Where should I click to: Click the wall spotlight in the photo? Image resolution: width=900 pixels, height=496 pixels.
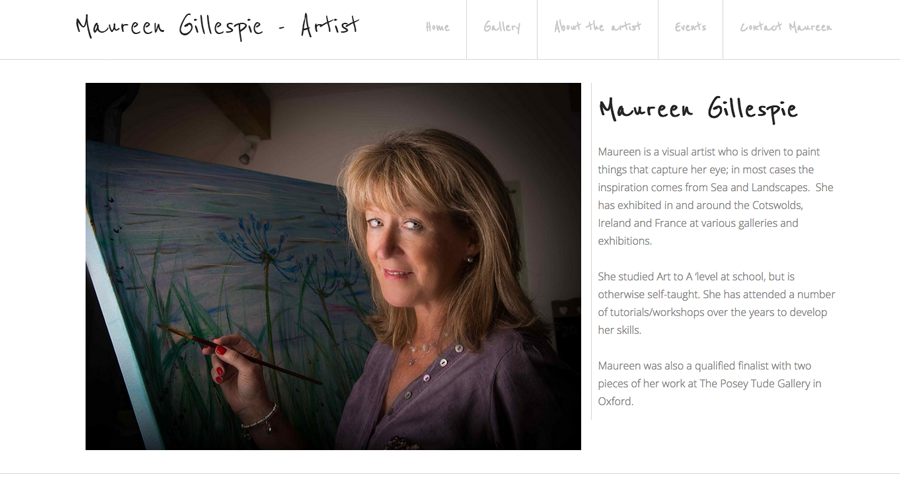click(x=247, y=152)
